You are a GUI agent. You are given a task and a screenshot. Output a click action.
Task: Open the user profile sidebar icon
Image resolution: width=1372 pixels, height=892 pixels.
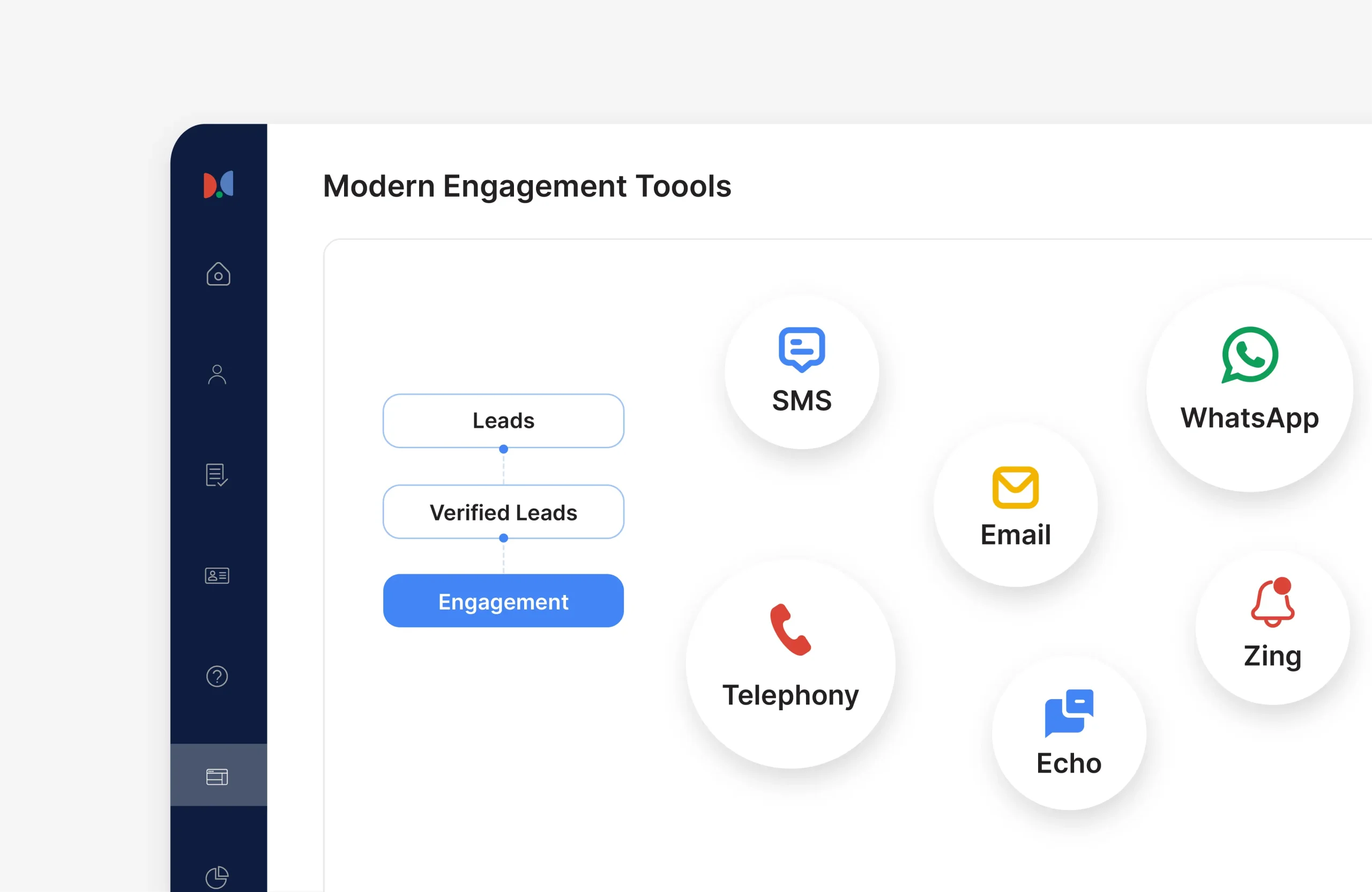[x=218, y=375]
